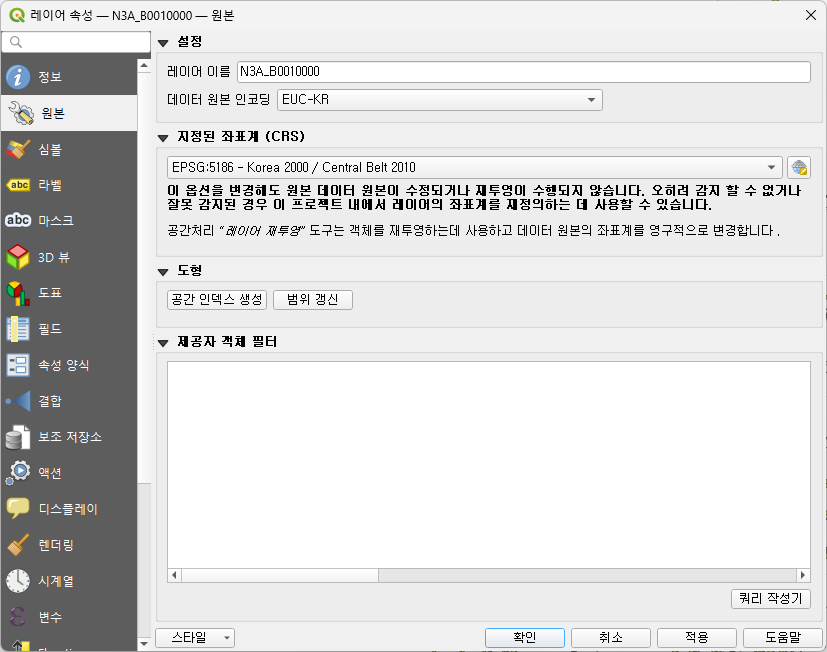Open the 보조 저장소 database icon
Viewport: 827px width, 652px height.
point(18,437)
